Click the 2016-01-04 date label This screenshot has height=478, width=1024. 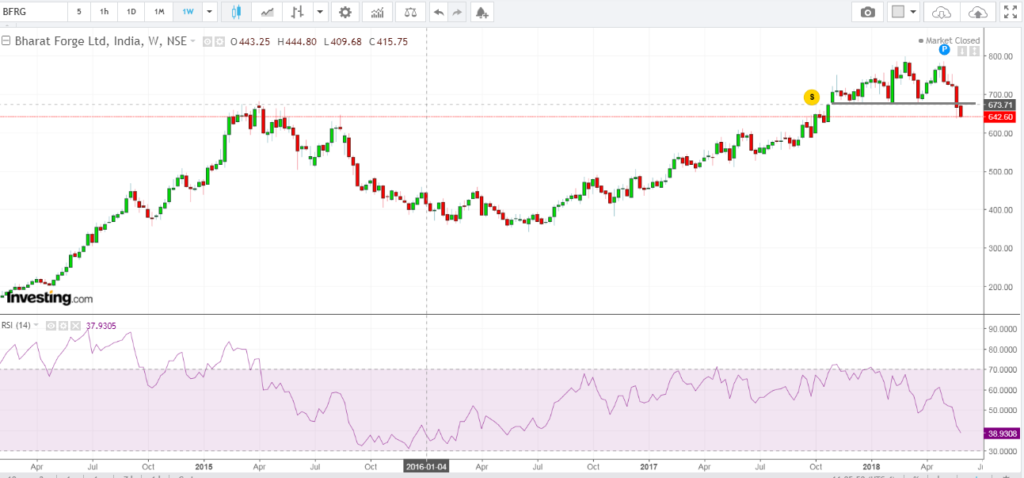click(426, 467)
